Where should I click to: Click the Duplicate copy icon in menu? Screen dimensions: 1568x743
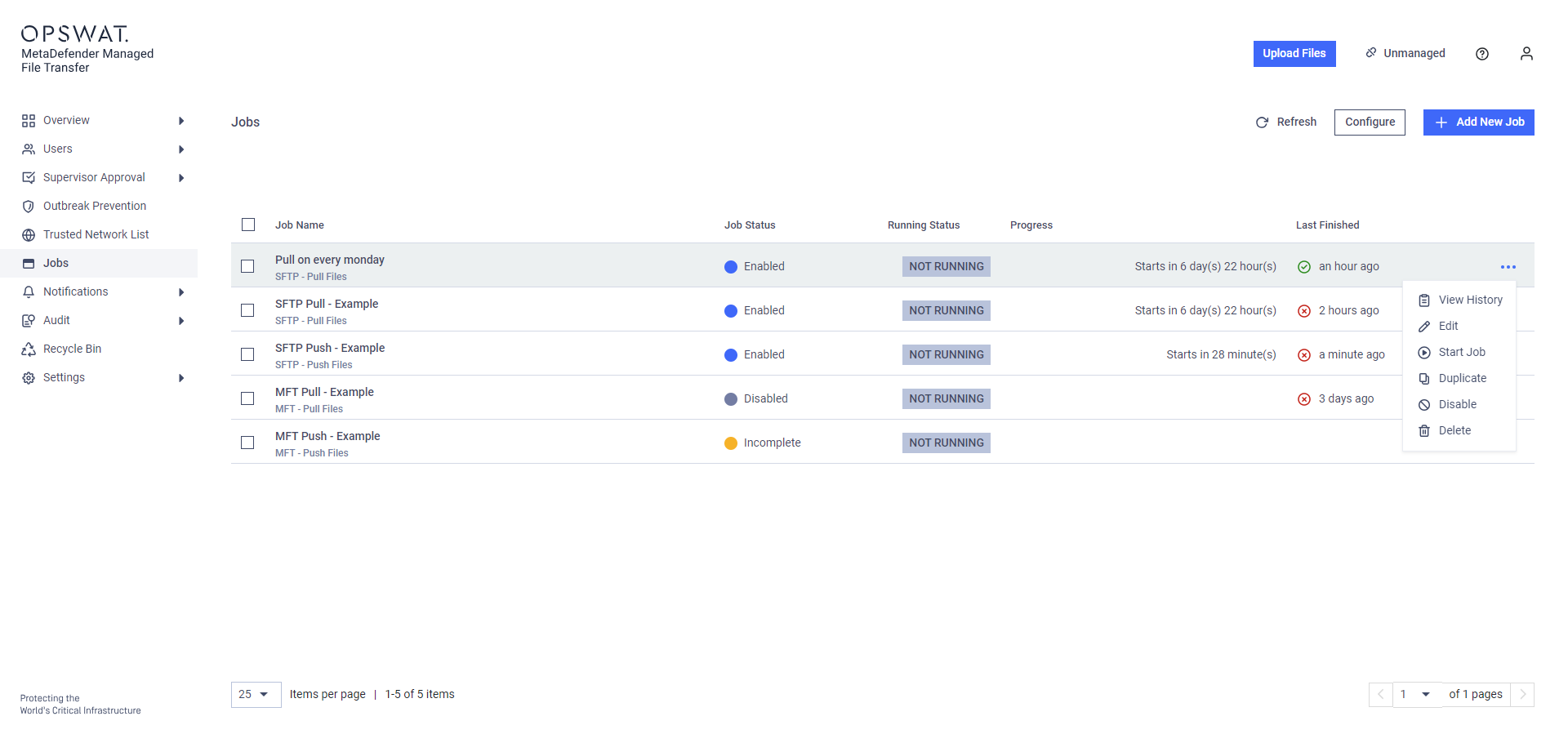(1424, 379)
